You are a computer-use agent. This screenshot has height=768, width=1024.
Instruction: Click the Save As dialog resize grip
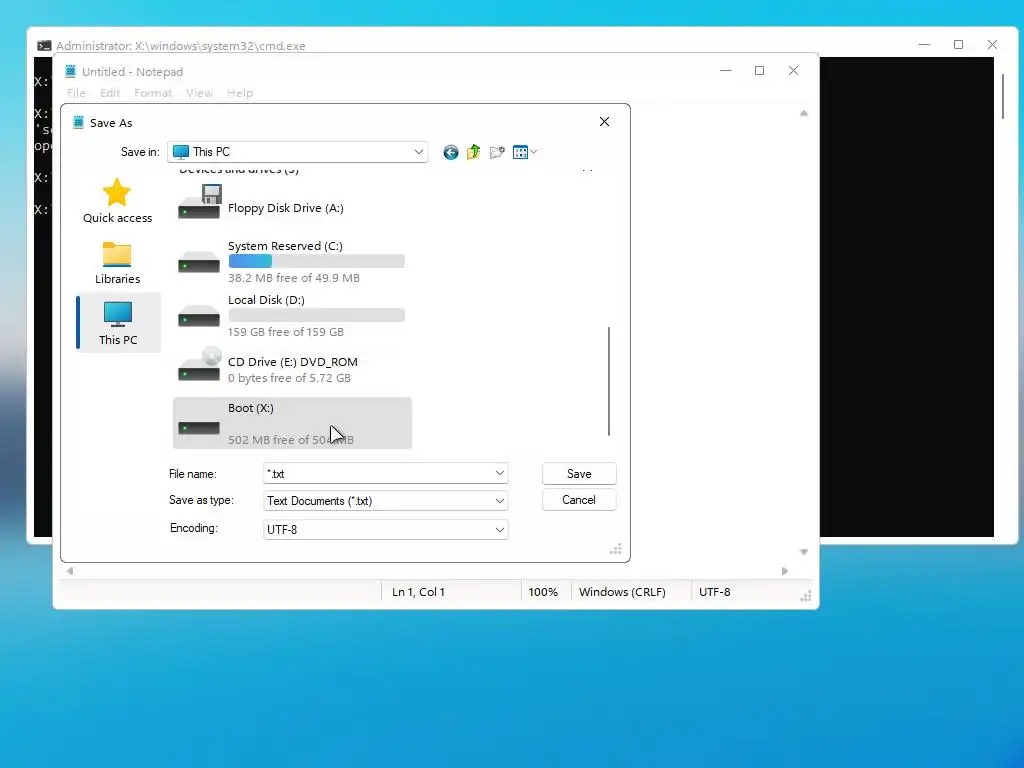pos(615,549)
